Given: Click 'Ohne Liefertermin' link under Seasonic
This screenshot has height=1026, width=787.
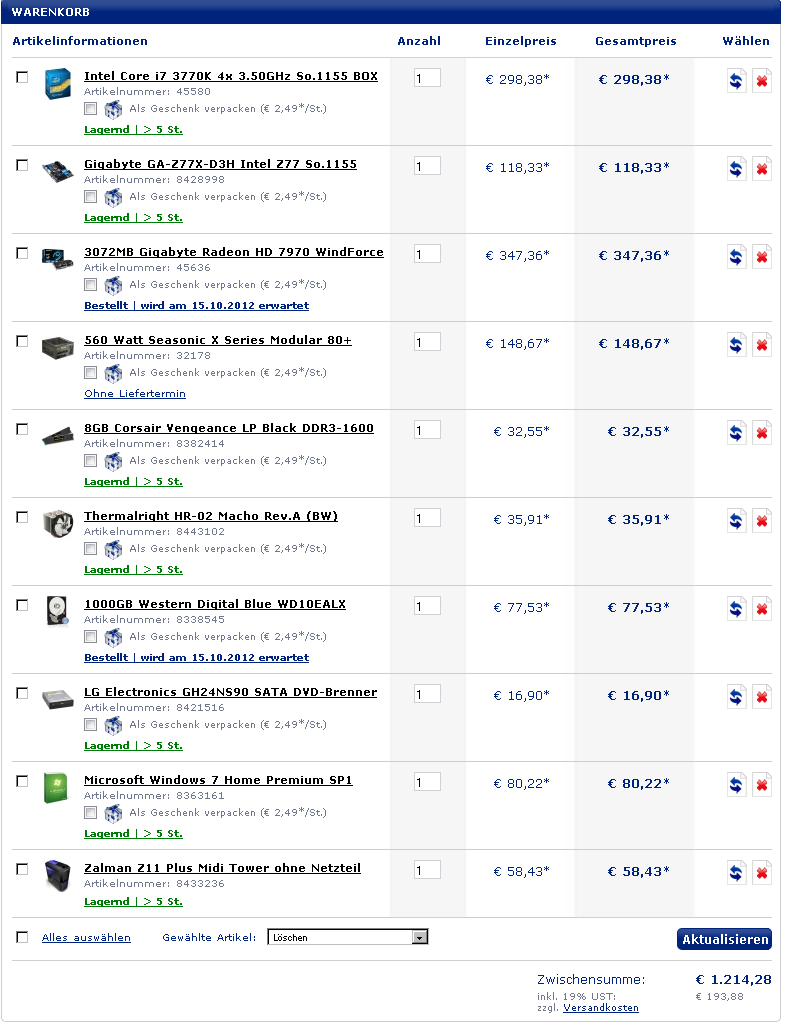Looking at the screenshot, I should click(x=135, y=394).
